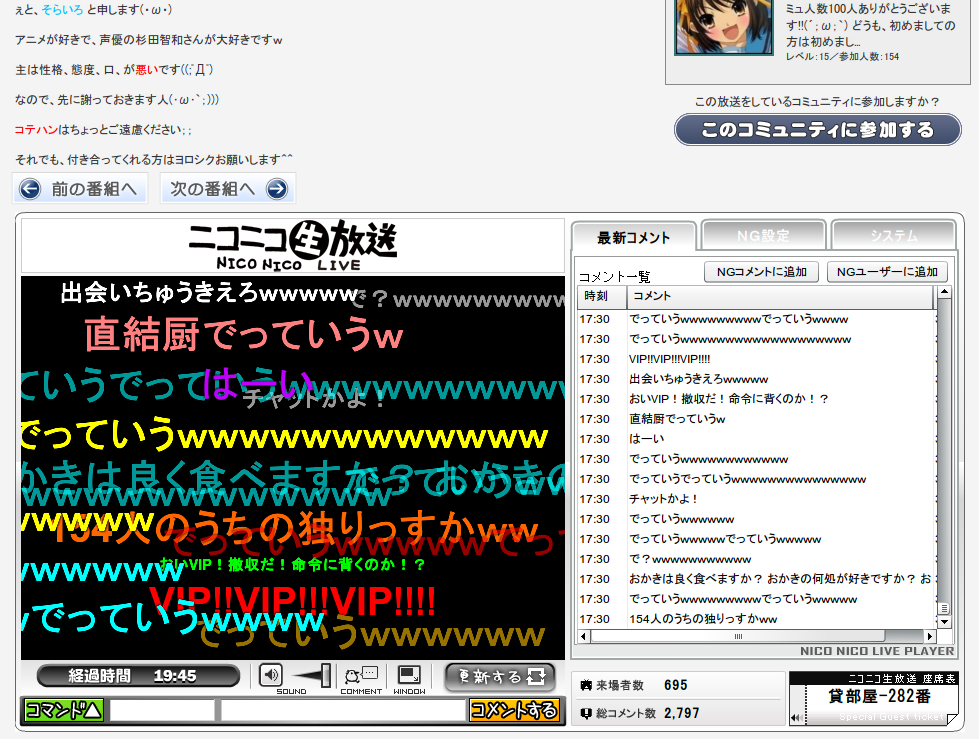The image size is (979, 739).
Task: Select comment row VIP!!VIP!!!VIP!!!!
Action: 757,359
